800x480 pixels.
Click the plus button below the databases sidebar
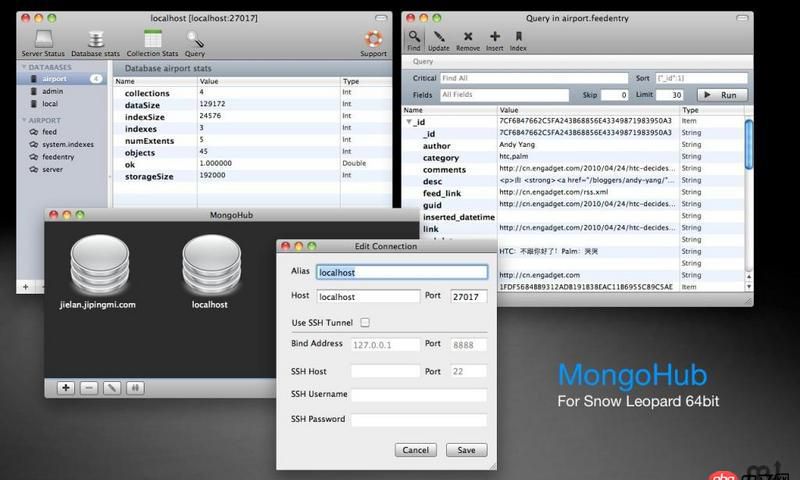[x=26, y=287]
